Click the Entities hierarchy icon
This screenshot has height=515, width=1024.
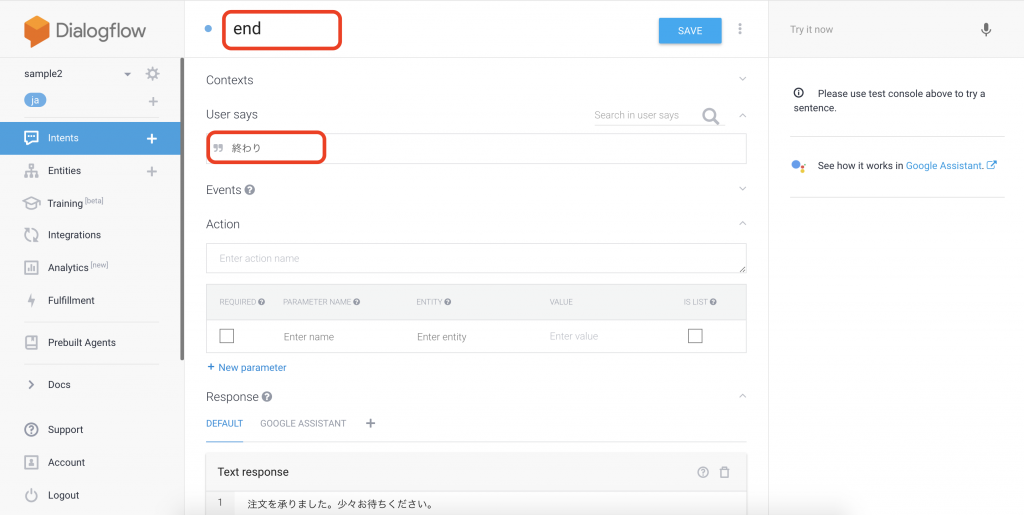[31, 171]
